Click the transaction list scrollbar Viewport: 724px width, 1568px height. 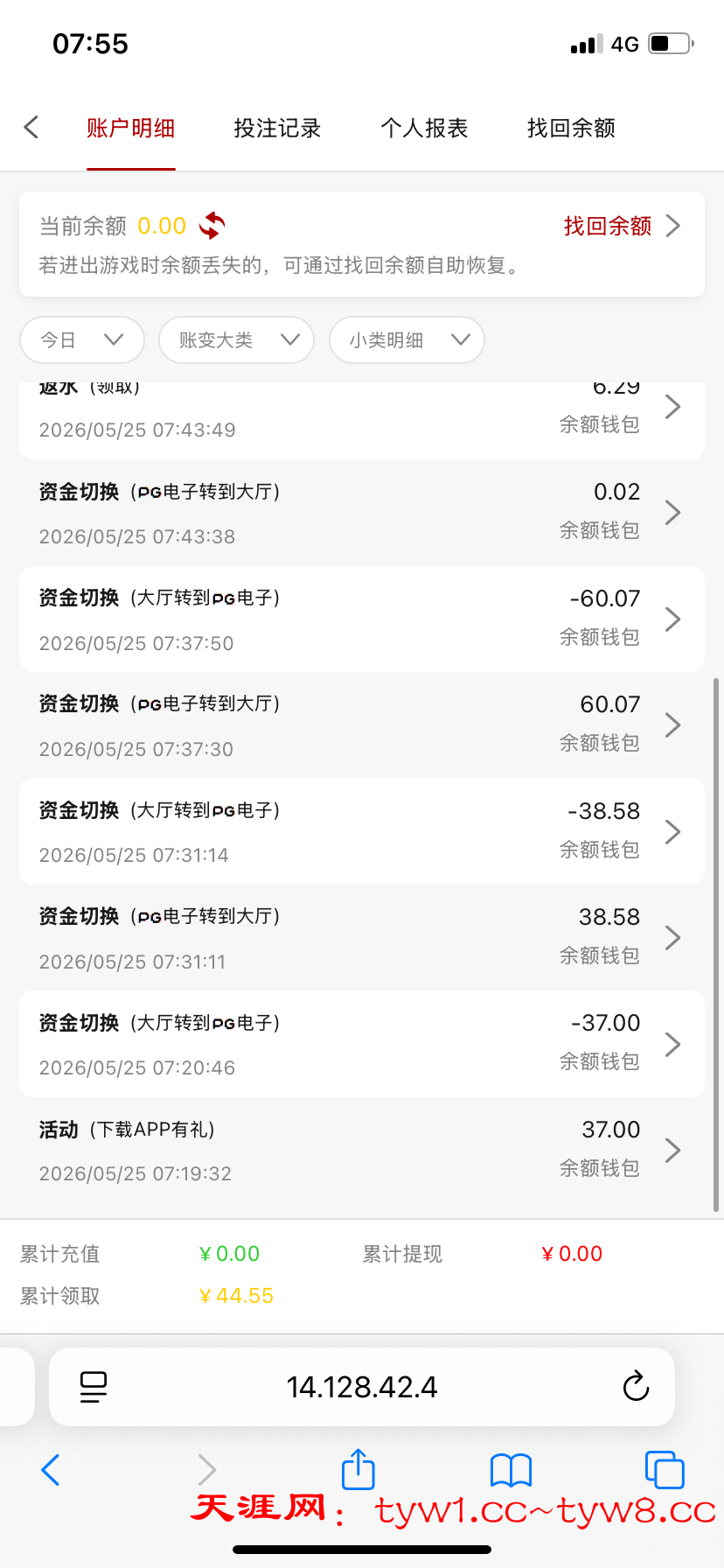(716, 943)
